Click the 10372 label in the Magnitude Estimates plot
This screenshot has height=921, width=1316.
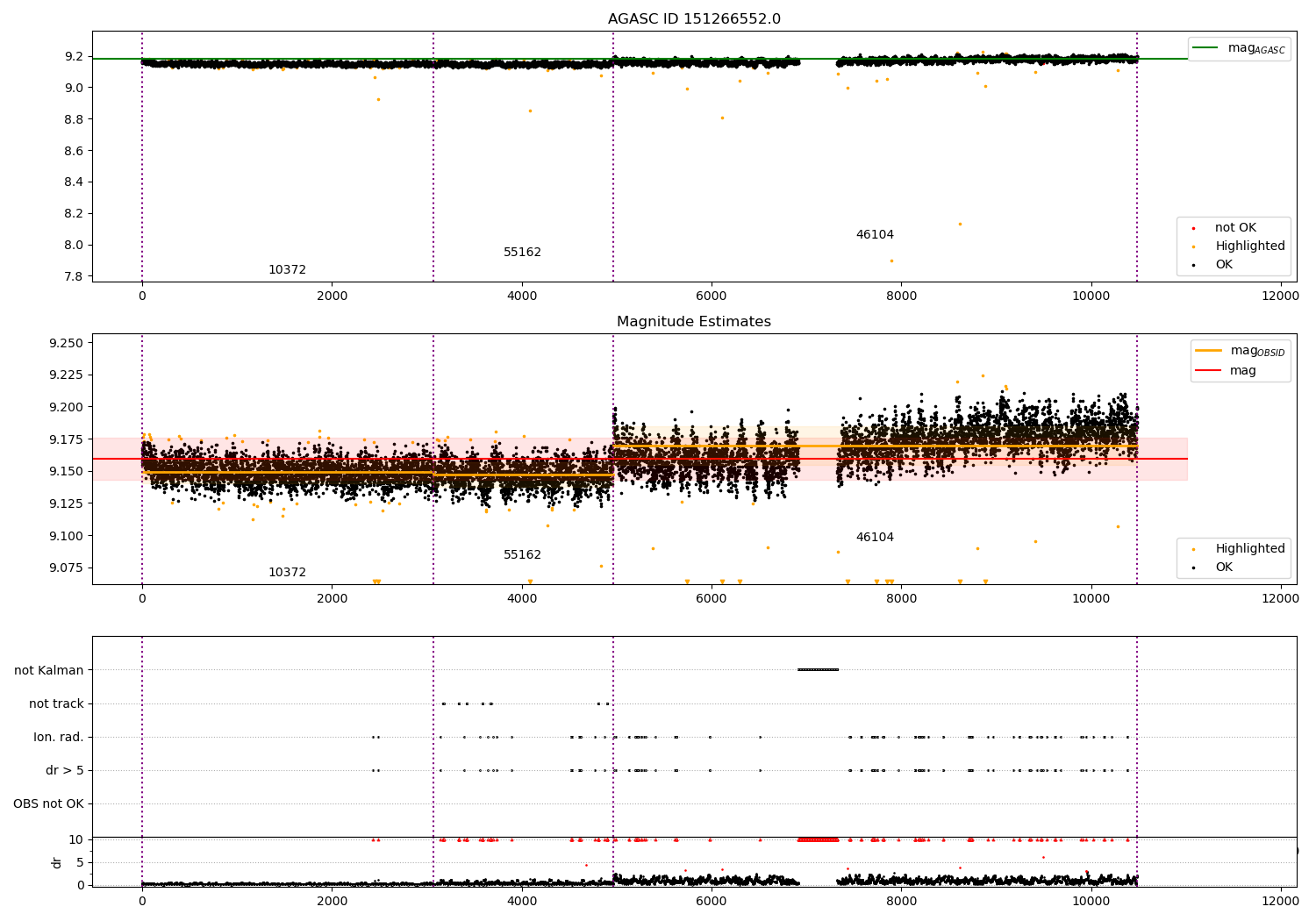tap(287, 573)
